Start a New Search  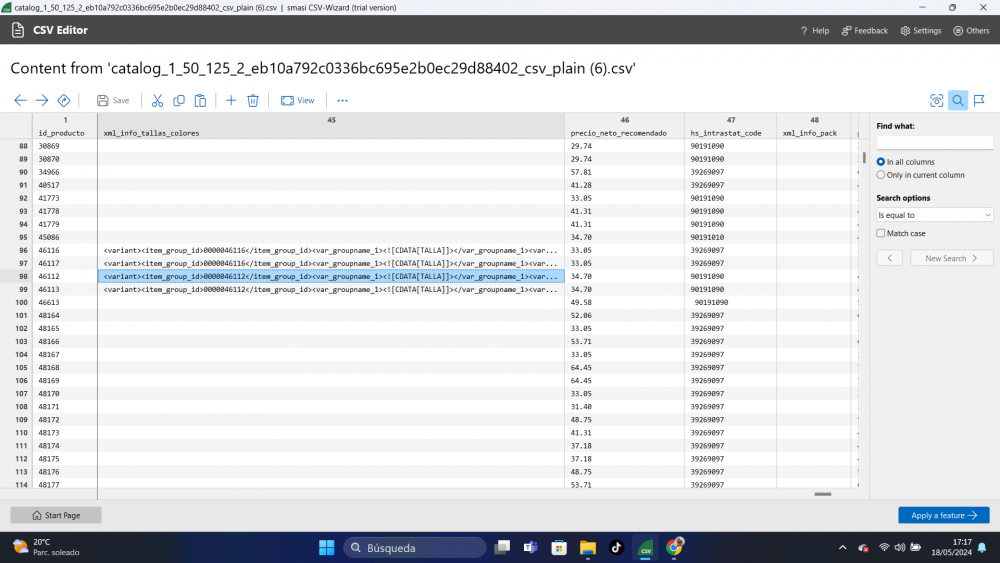952,258
